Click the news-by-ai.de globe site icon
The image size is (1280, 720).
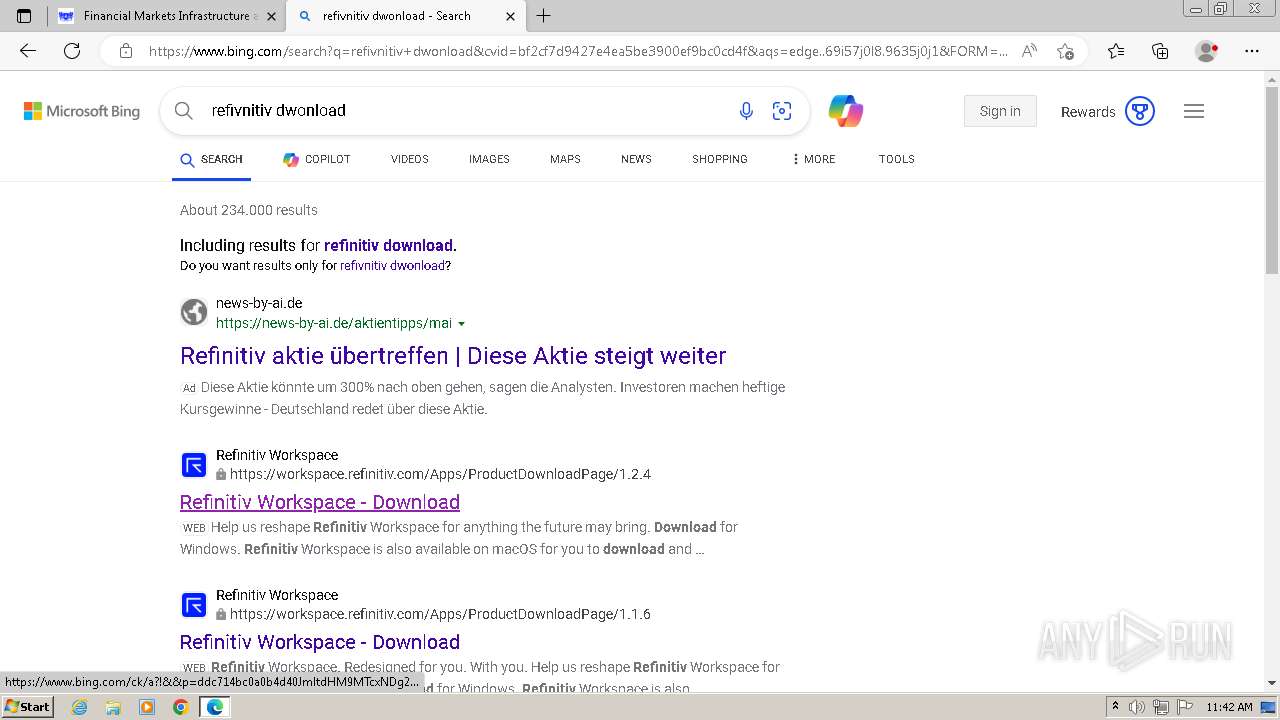(x=194, y=312)
